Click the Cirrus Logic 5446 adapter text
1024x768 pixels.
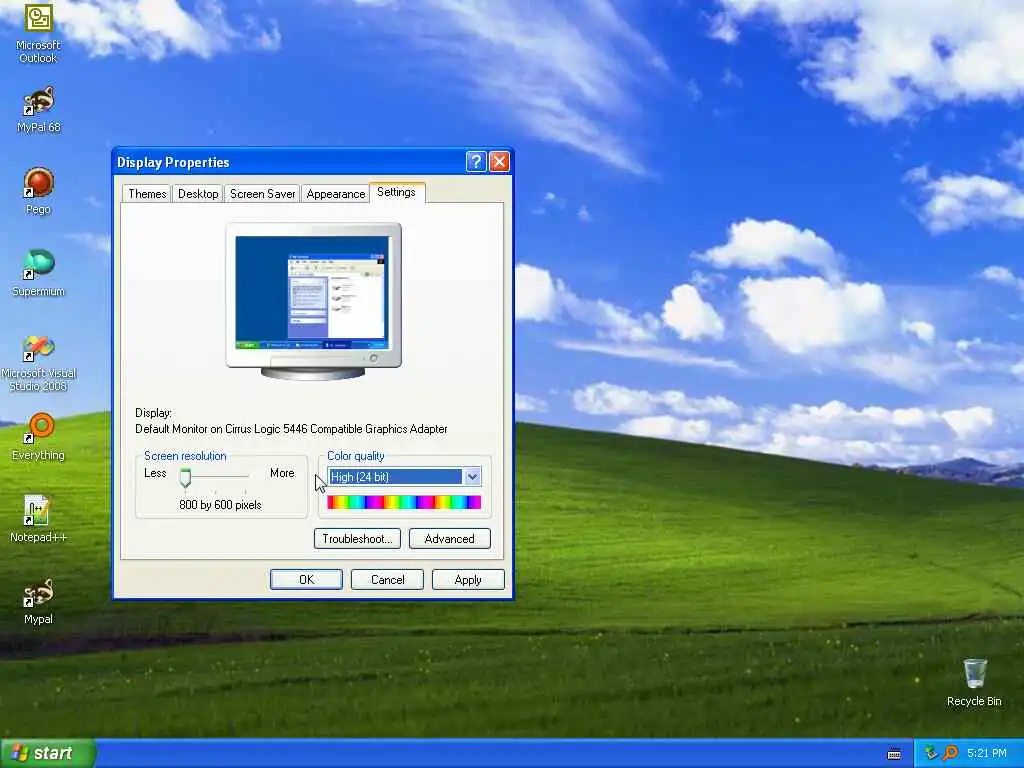pos(291,429)
